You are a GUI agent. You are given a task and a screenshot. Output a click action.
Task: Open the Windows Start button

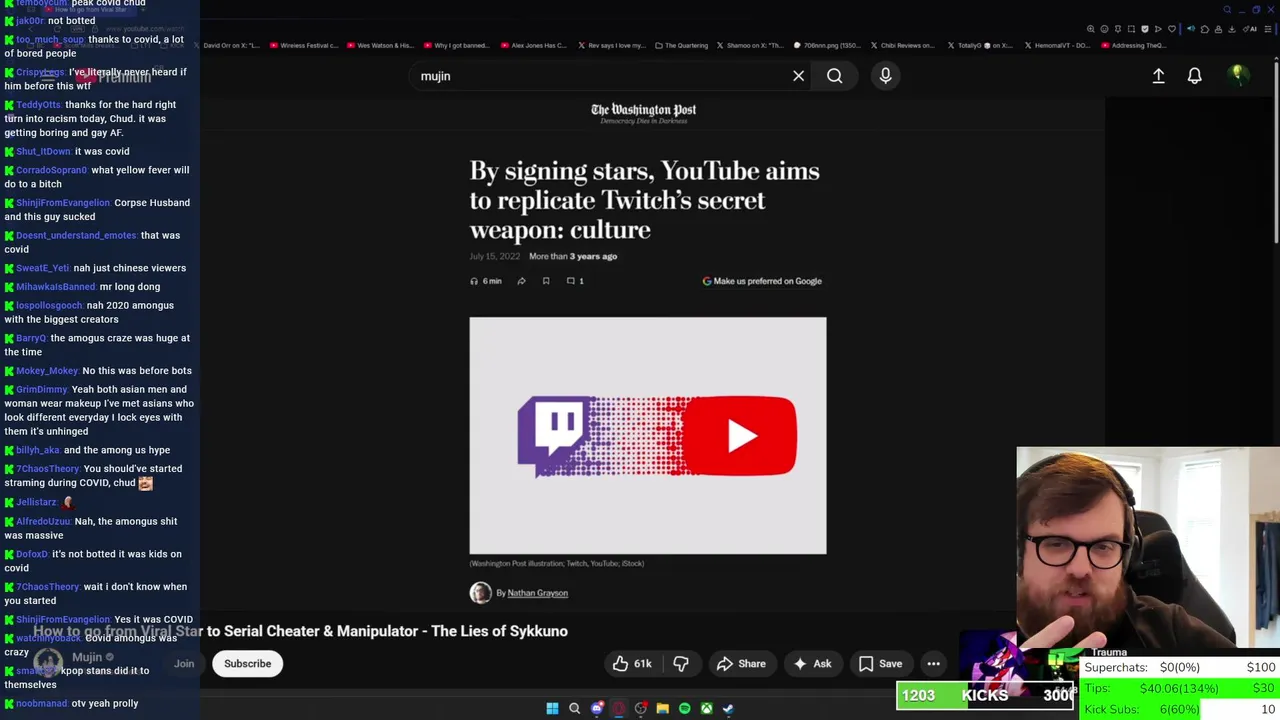552,709
